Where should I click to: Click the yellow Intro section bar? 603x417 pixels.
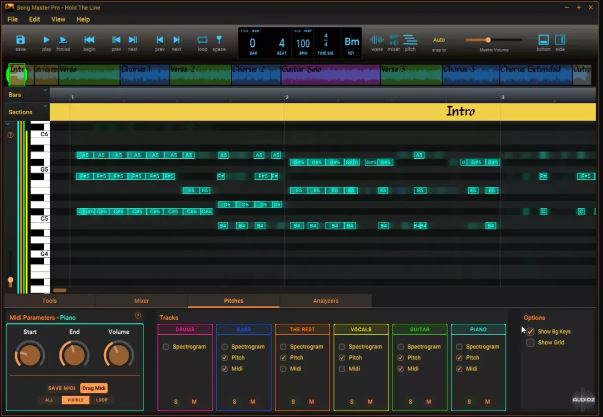pyautogui.click(x=323, y=112)
